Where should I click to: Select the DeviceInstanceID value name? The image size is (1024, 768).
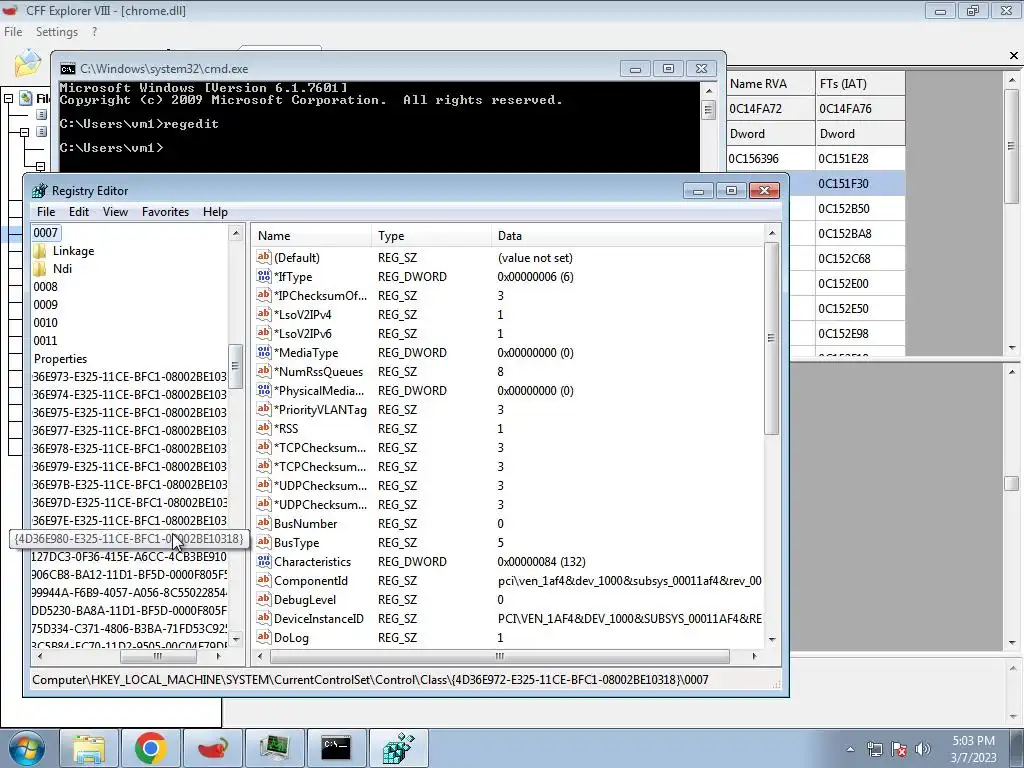point(319,618)
